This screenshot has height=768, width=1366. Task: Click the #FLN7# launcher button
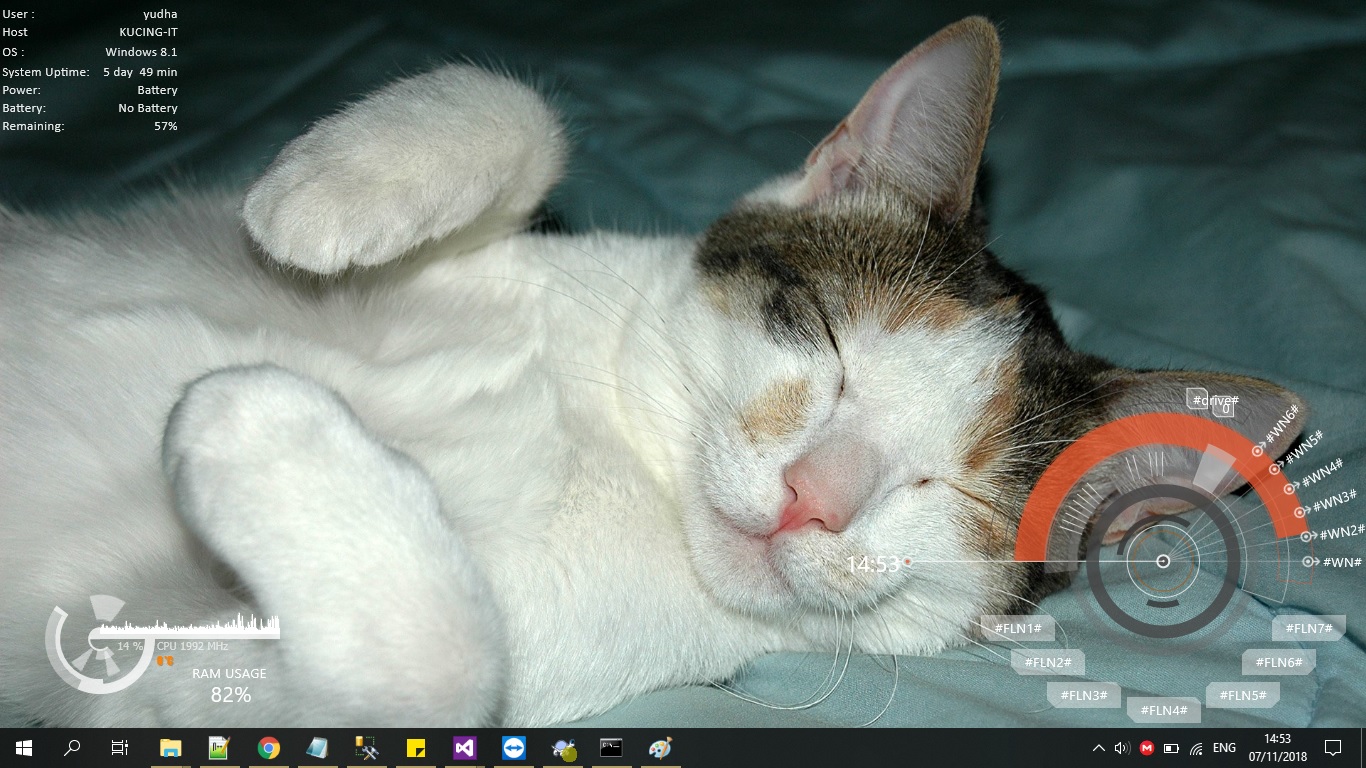(1307, 629)
